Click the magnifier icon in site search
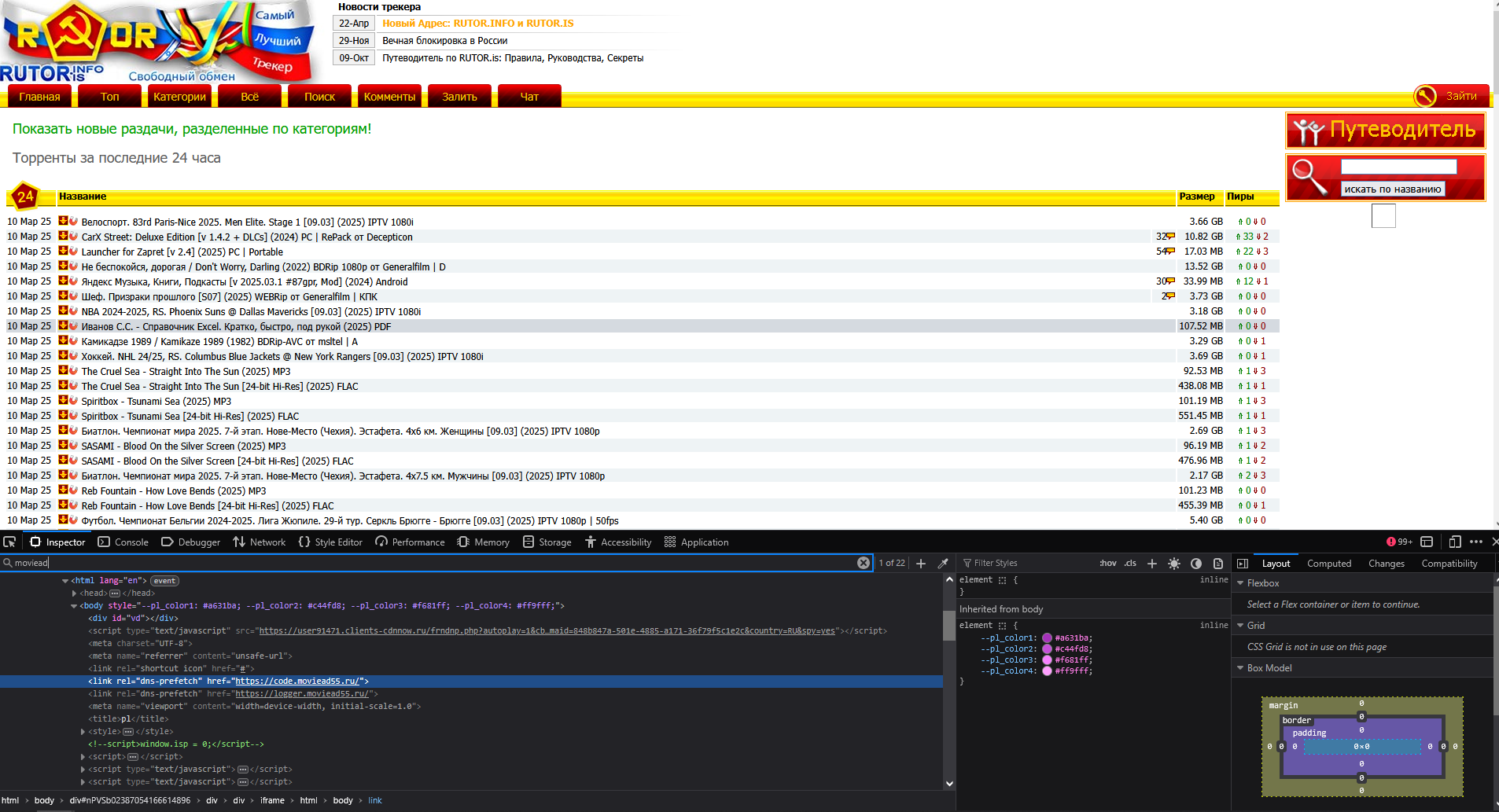This screenshot has height=812, width=1499. pyautogui.click(x=1309, y=176)
